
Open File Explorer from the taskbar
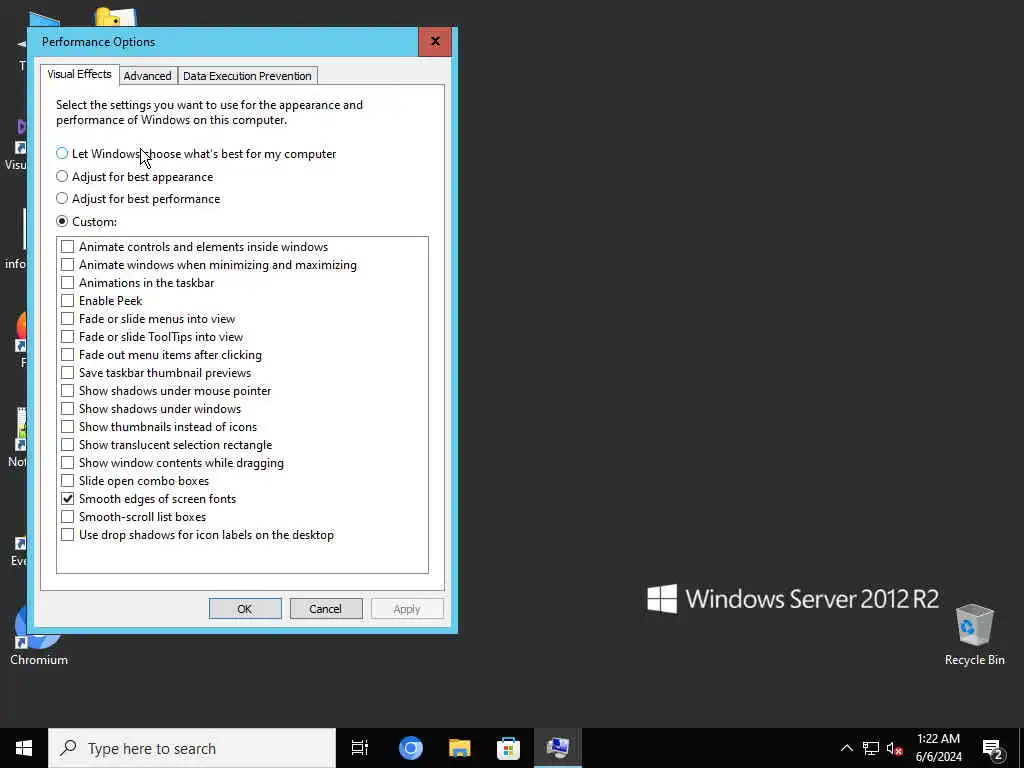pyautogui.click(x=460, y=748)
